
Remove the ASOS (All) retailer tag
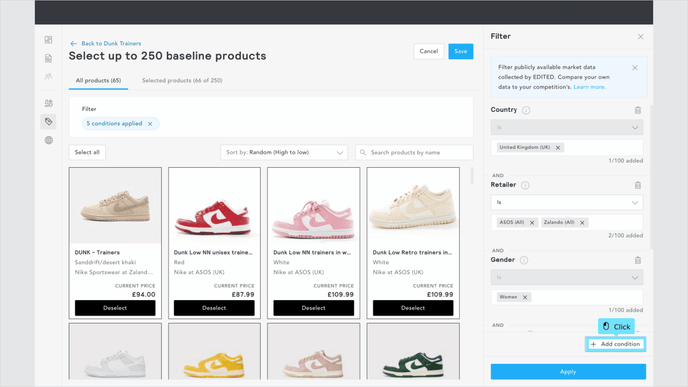click(532, 222)
